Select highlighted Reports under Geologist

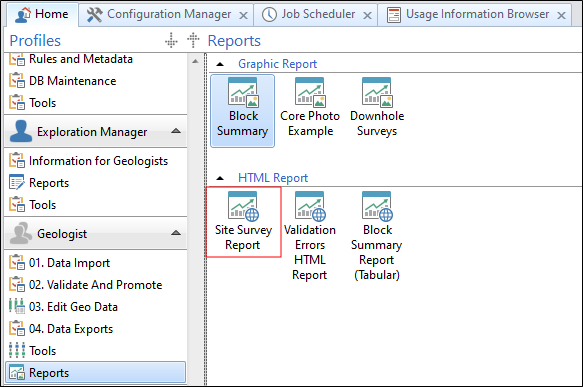pos(96,373)
